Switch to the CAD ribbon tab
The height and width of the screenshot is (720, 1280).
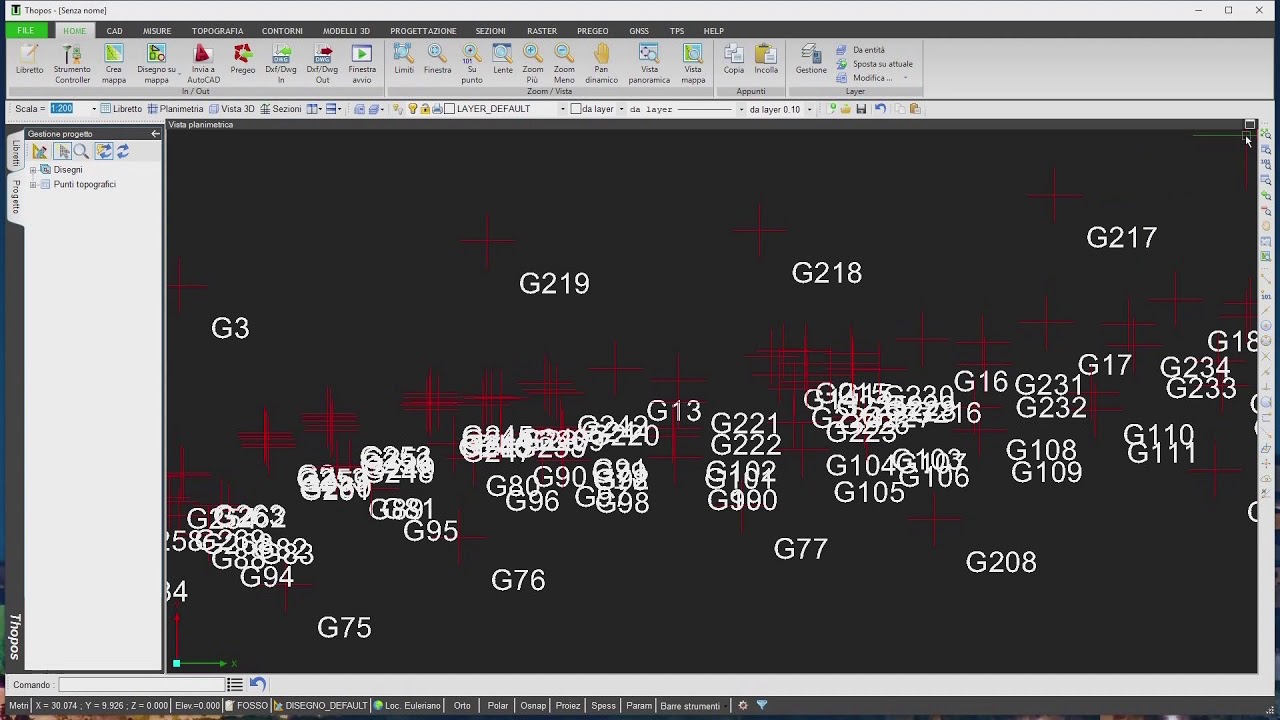click(115, 31)
